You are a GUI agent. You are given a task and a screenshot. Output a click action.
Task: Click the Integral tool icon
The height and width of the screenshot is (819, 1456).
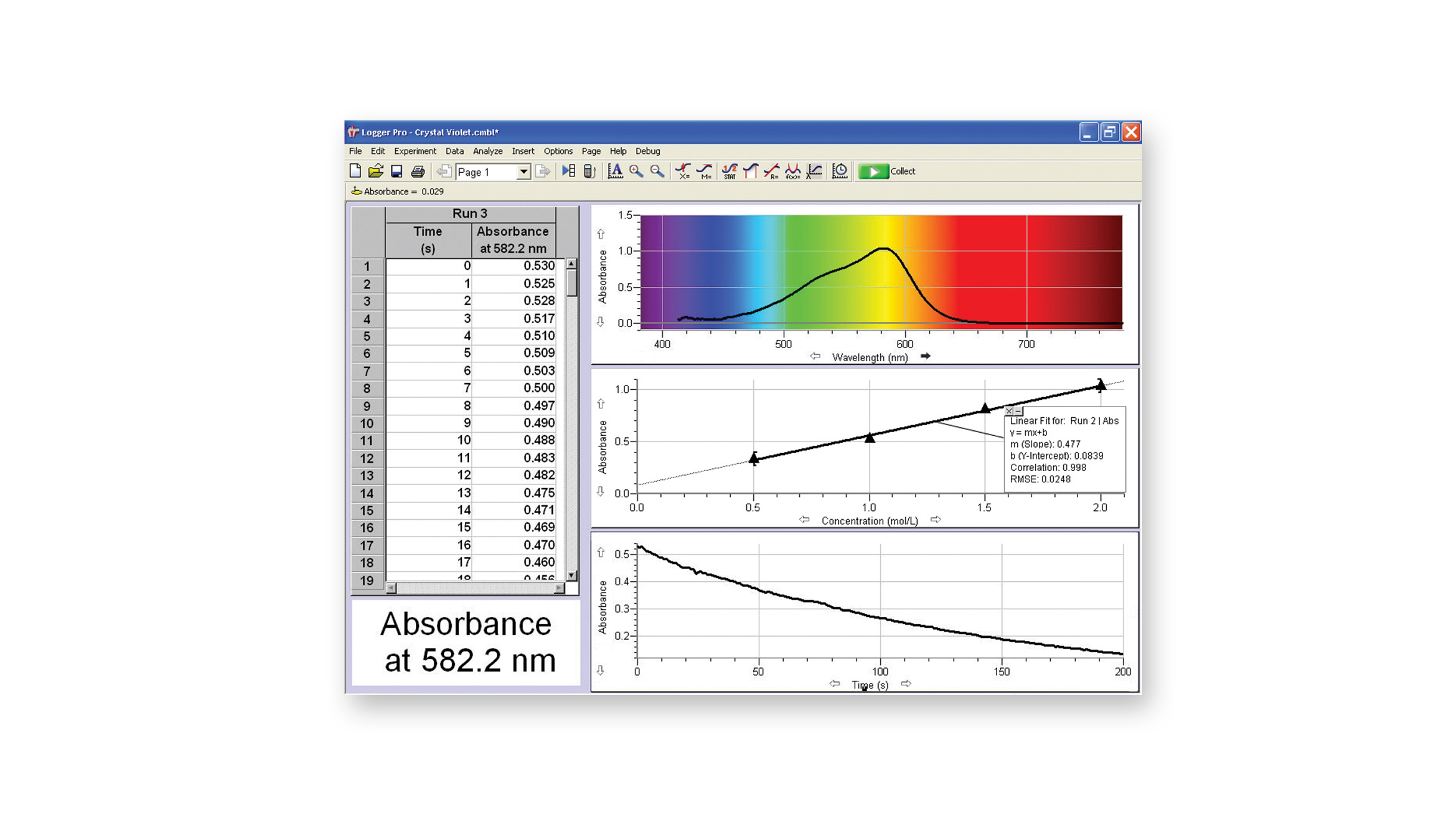[x=750, y=172]
